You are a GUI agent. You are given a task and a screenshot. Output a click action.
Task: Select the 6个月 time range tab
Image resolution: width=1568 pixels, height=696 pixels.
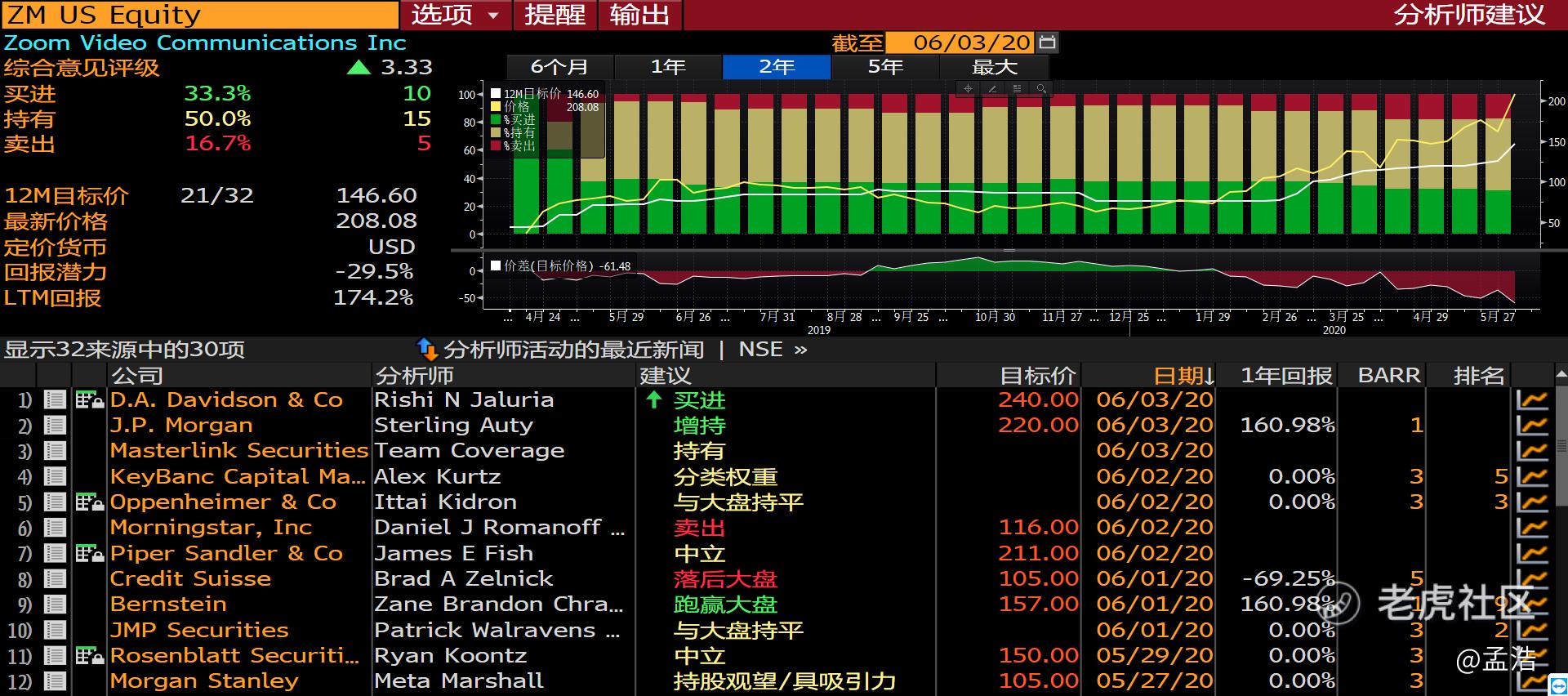(559, 67)
